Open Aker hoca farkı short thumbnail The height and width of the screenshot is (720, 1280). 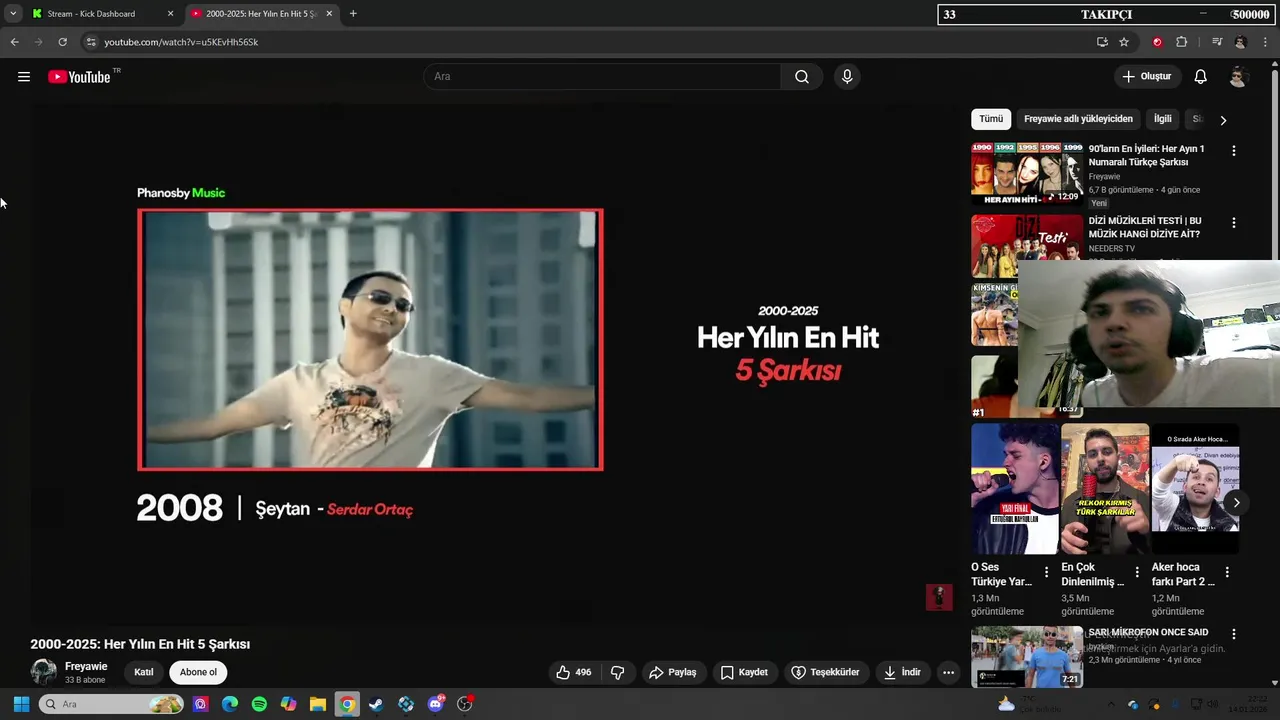pos(1195,489)
